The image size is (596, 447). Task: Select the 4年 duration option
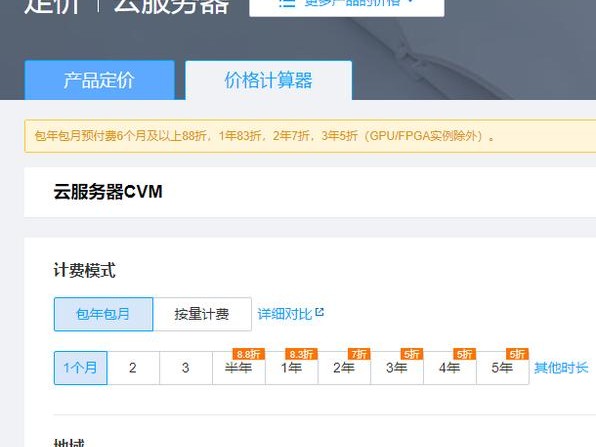pos(450,368)
